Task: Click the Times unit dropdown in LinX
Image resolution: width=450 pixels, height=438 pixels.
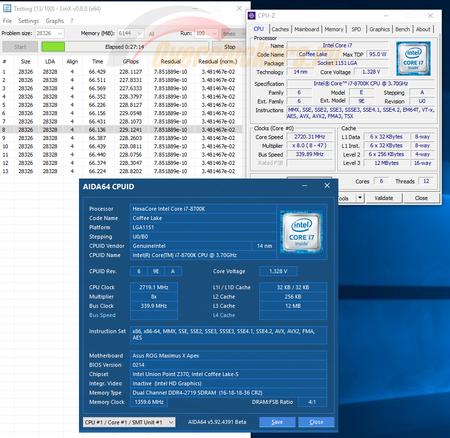Action: tap(233, 34)
